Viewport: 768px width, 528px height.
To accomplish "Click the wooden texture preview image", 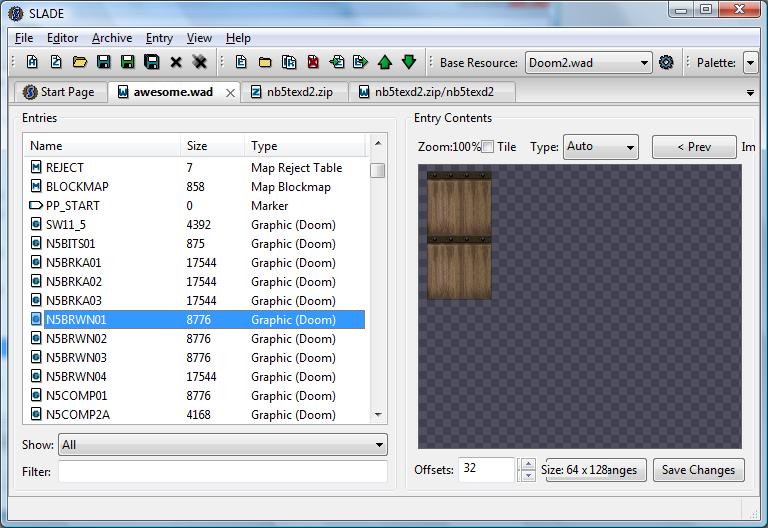I will point(459,235).
